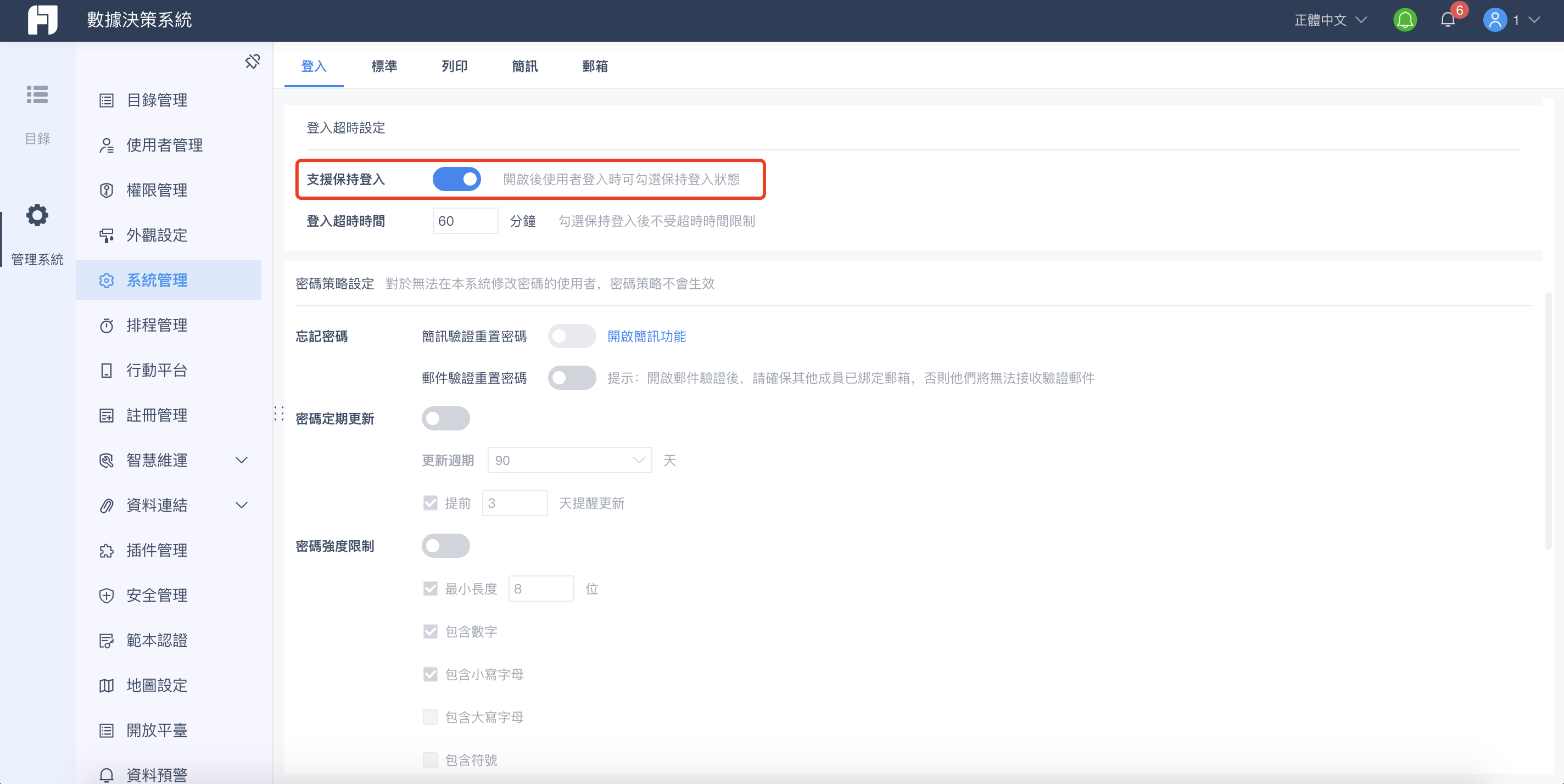Click the 排程管理 stopwatch icon
The image size is (1564, 784).
(x=106, y=326)
